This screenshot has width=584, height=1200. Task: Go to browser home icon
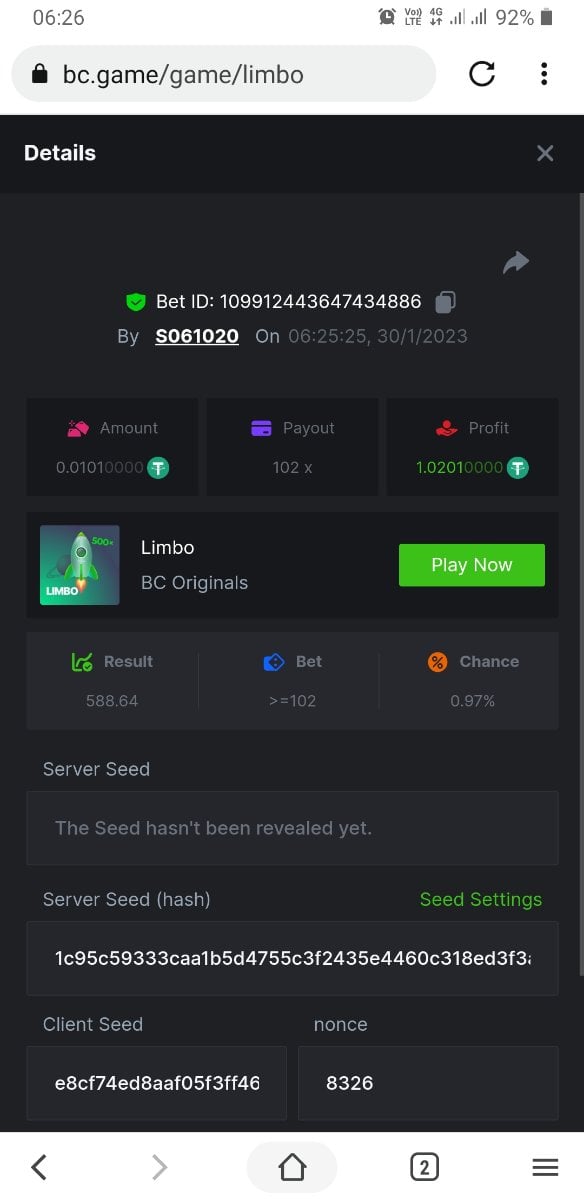point(292,1166)
